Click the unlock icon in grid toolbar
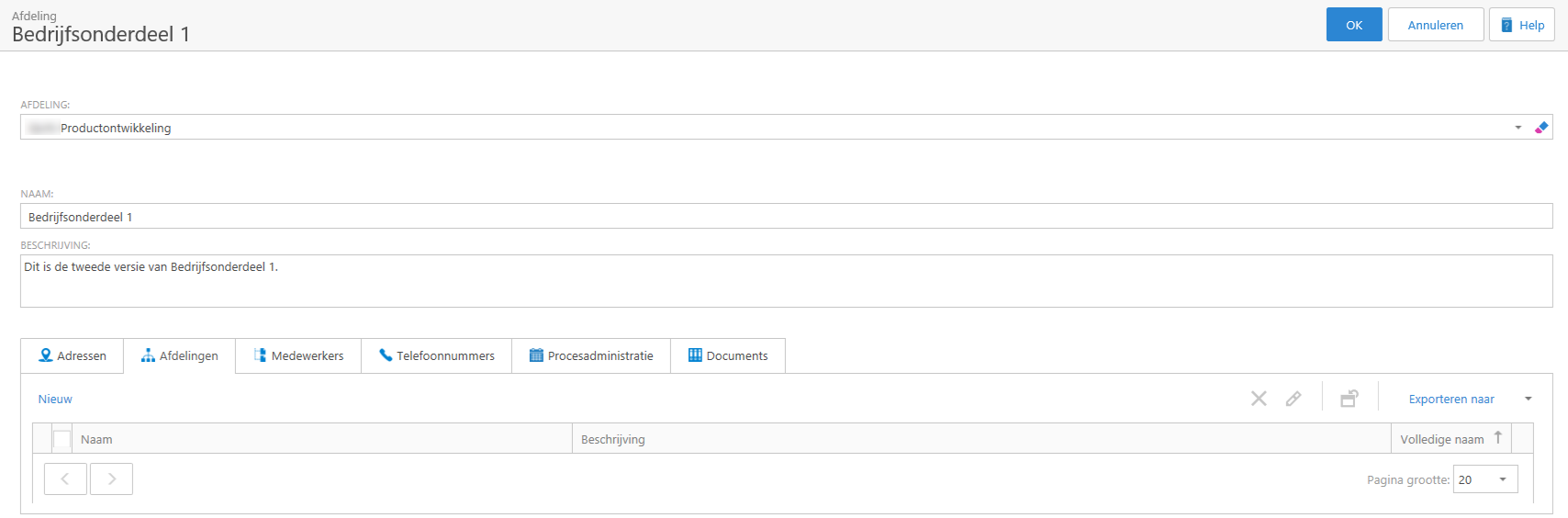 point(1349,399)
